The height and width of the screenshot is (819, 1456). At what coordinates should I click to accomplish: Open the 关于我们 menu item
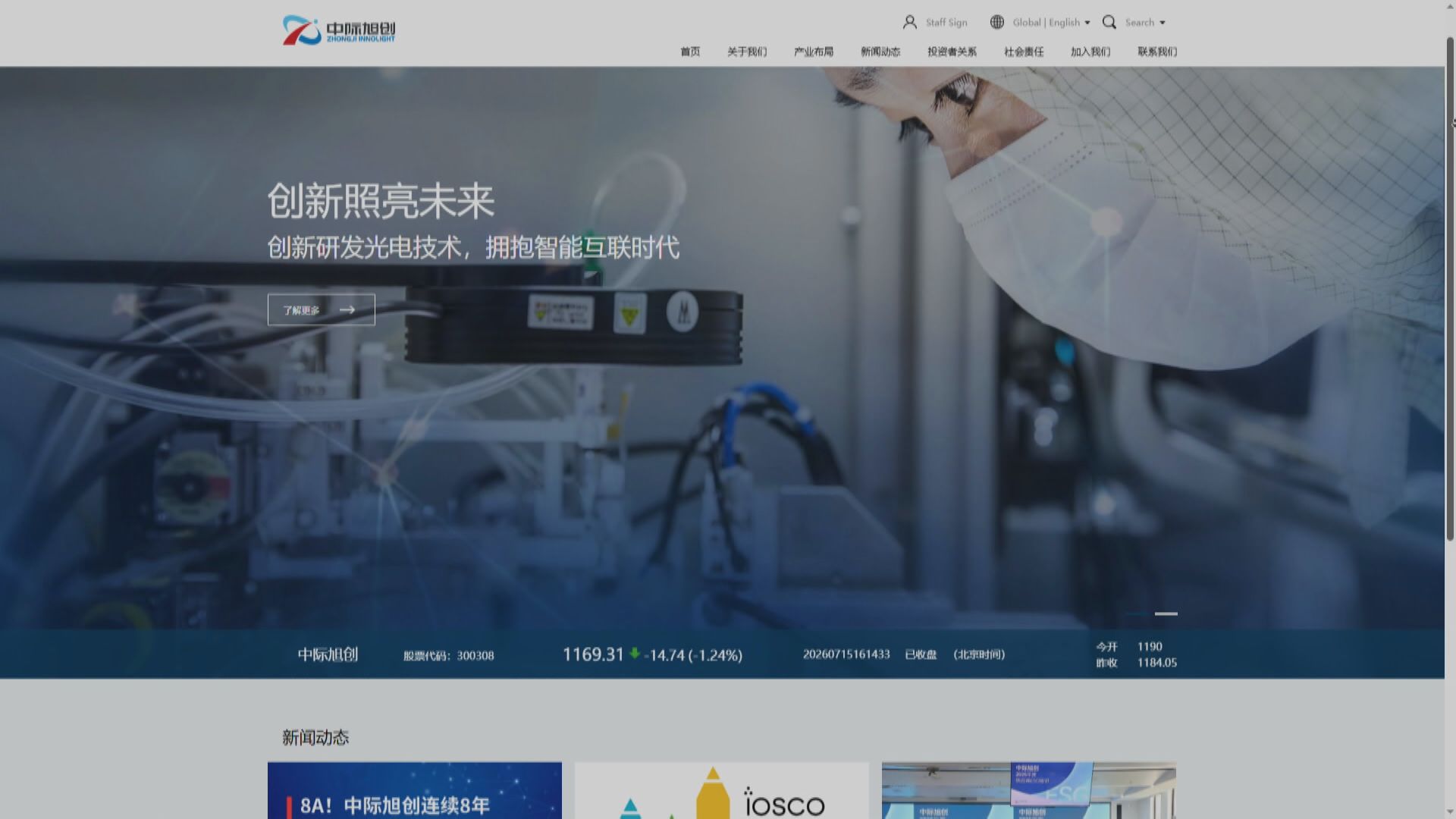pos(747,52)
